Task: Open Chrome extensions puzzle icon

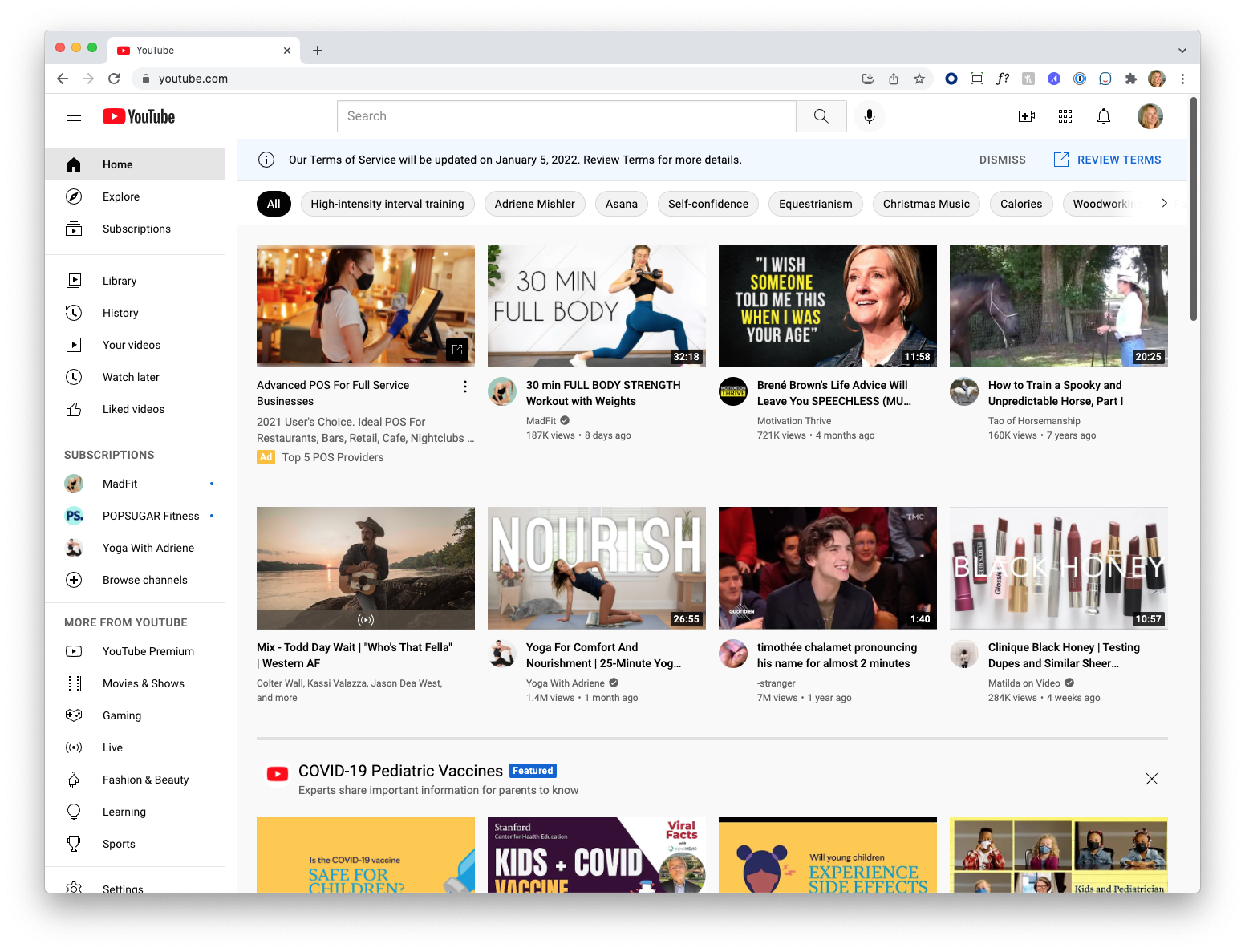Action: coord(1131,79)
